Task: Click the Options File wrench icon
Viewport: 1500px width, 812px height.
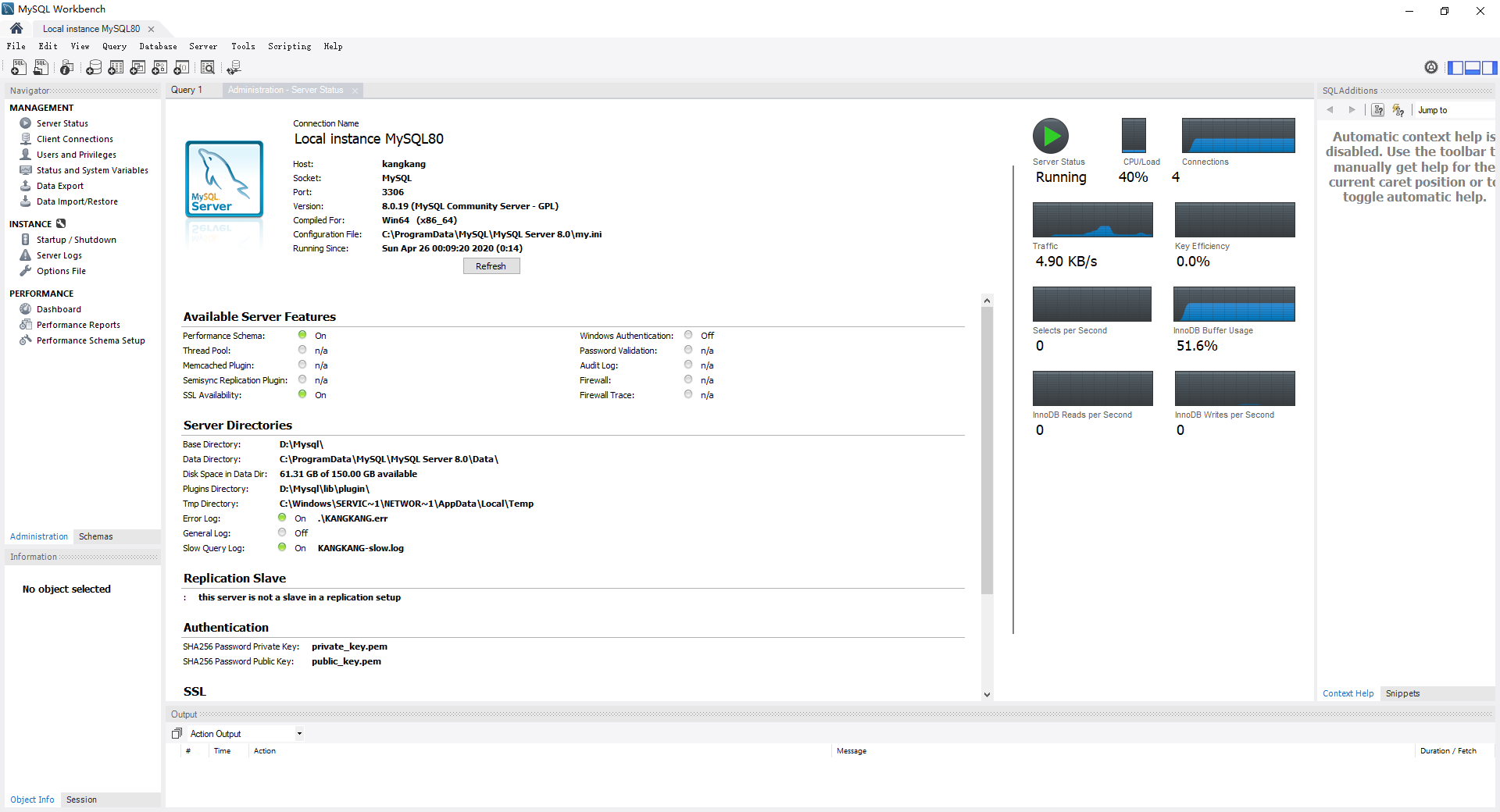Action: click(x=26, y=271)
